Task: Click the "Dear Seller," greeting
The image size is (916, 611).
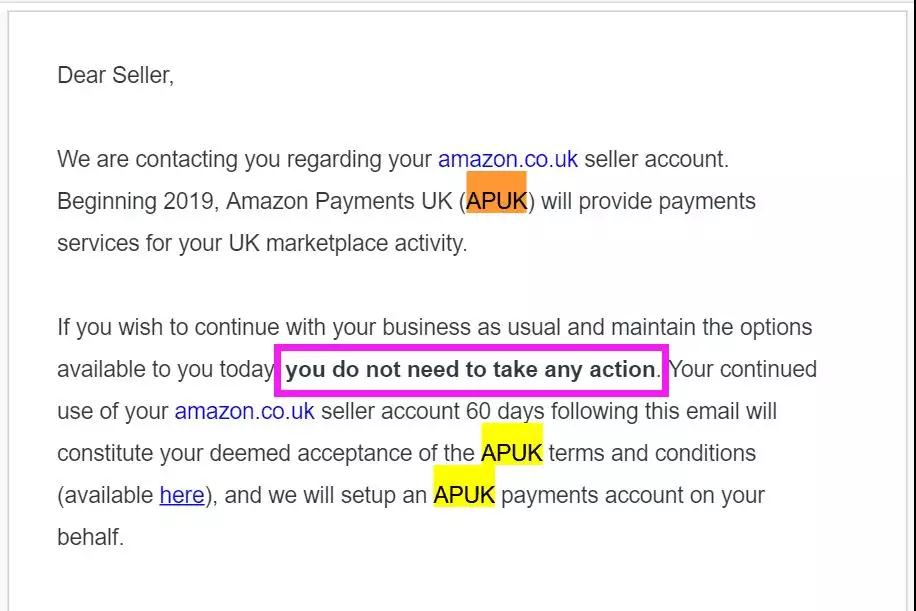Action: point(116,75)
